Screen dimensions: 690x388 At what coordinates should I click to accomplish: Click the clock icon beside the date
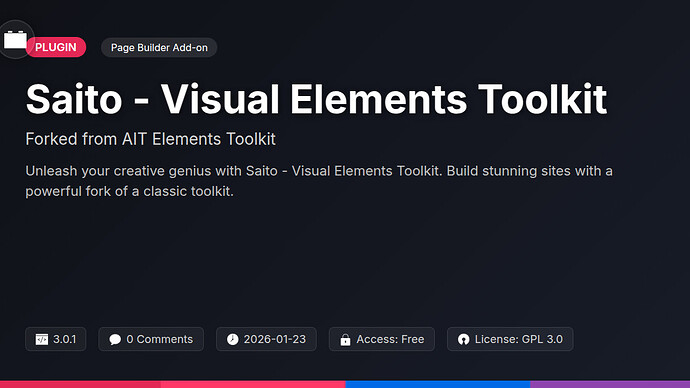(232, 339)
